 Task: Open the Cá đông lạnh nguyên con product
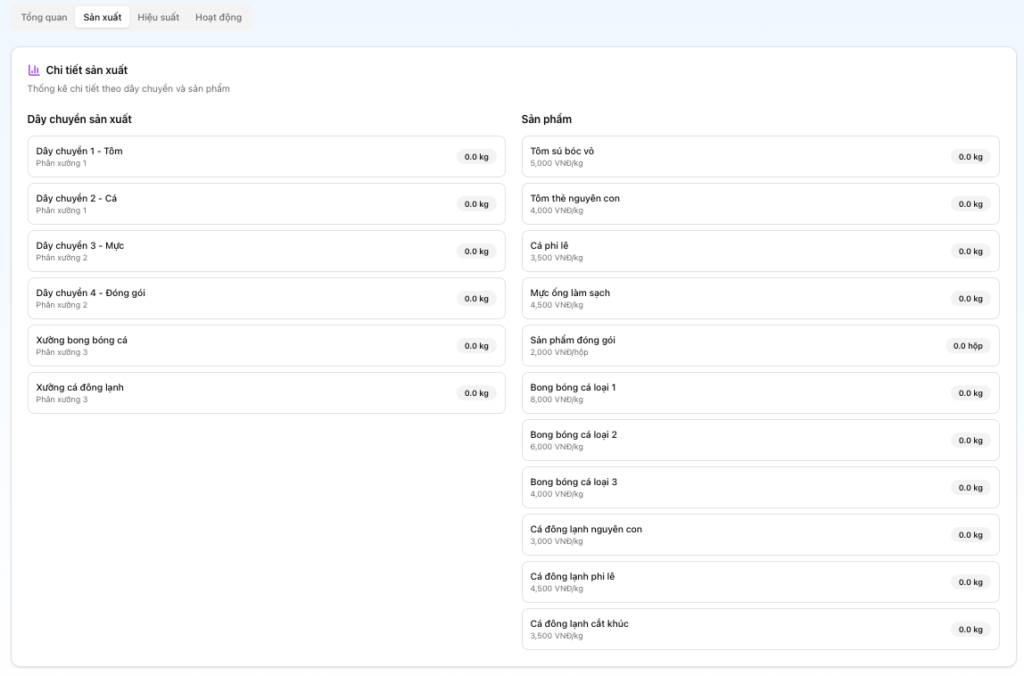(x=760, y=535)
